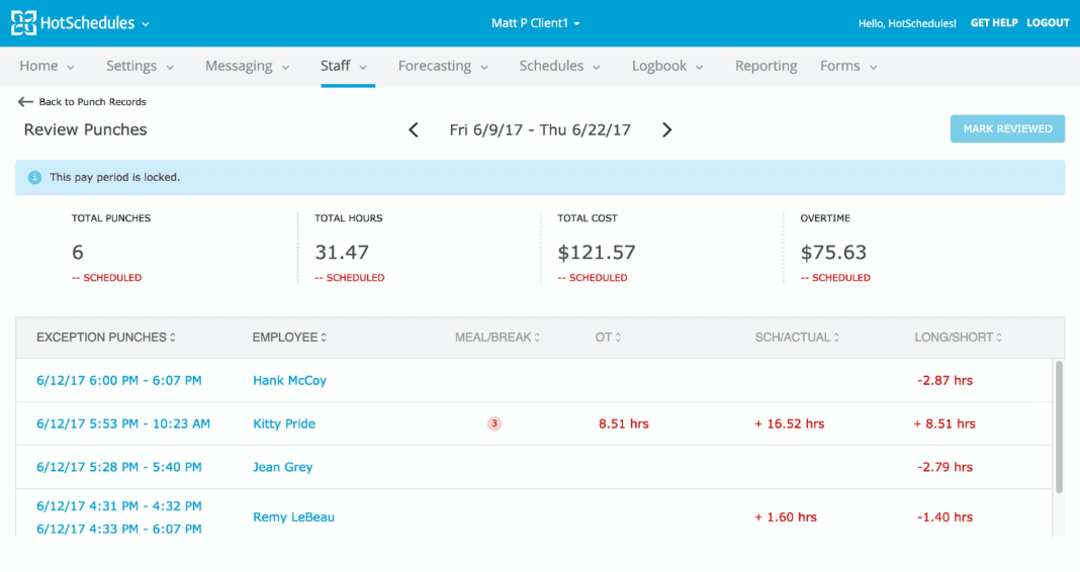The width and height of the screenshot is (1080, 572).
Task: Open the Reporting tab
Action: pos(766,66)
